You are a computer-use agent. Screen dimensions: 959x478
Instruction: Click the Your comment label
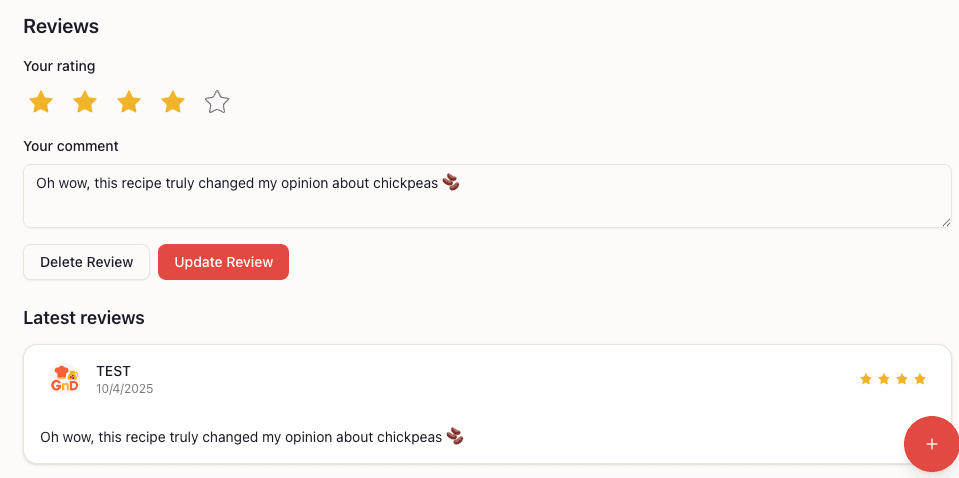[x=71, y=146]
